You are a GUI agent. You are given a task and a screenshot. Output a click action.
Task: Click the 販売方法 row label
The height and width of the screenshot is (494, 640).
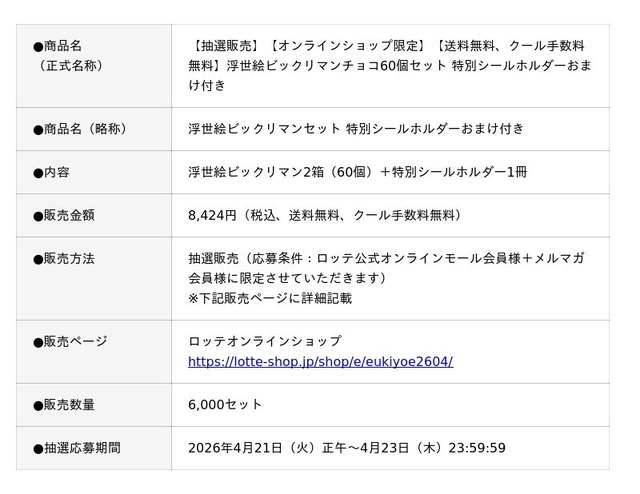click(69, 258)
